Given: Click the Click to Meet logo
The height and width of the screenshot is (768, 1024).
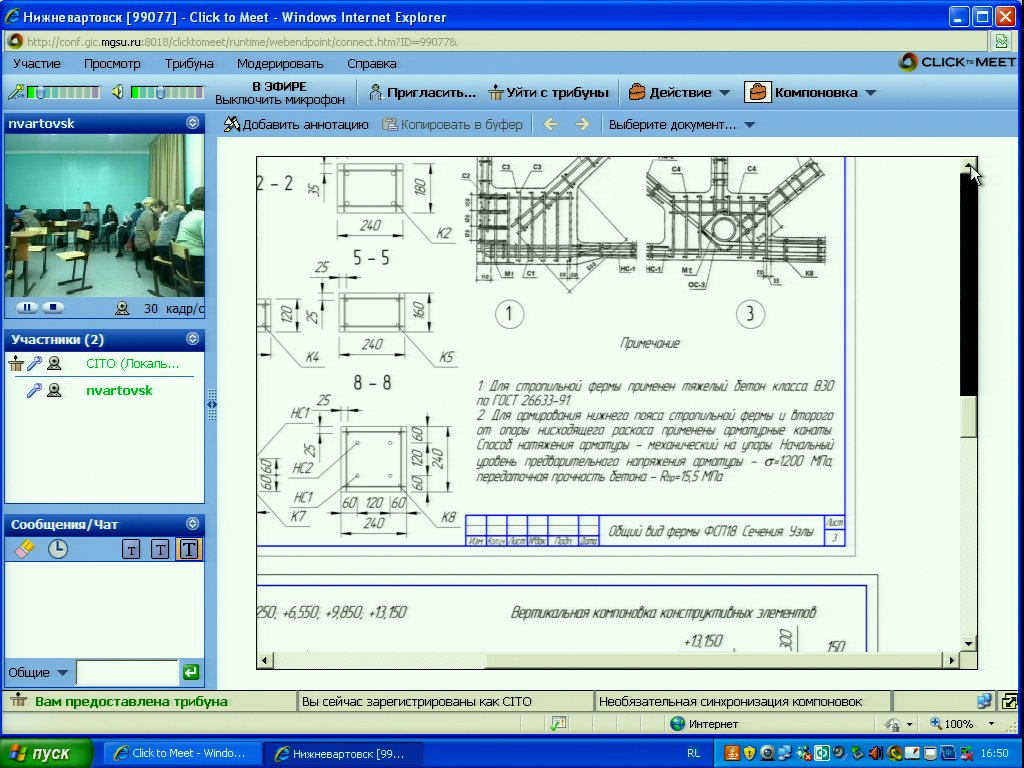Looking at the screenshot, I should click(957, 62).
